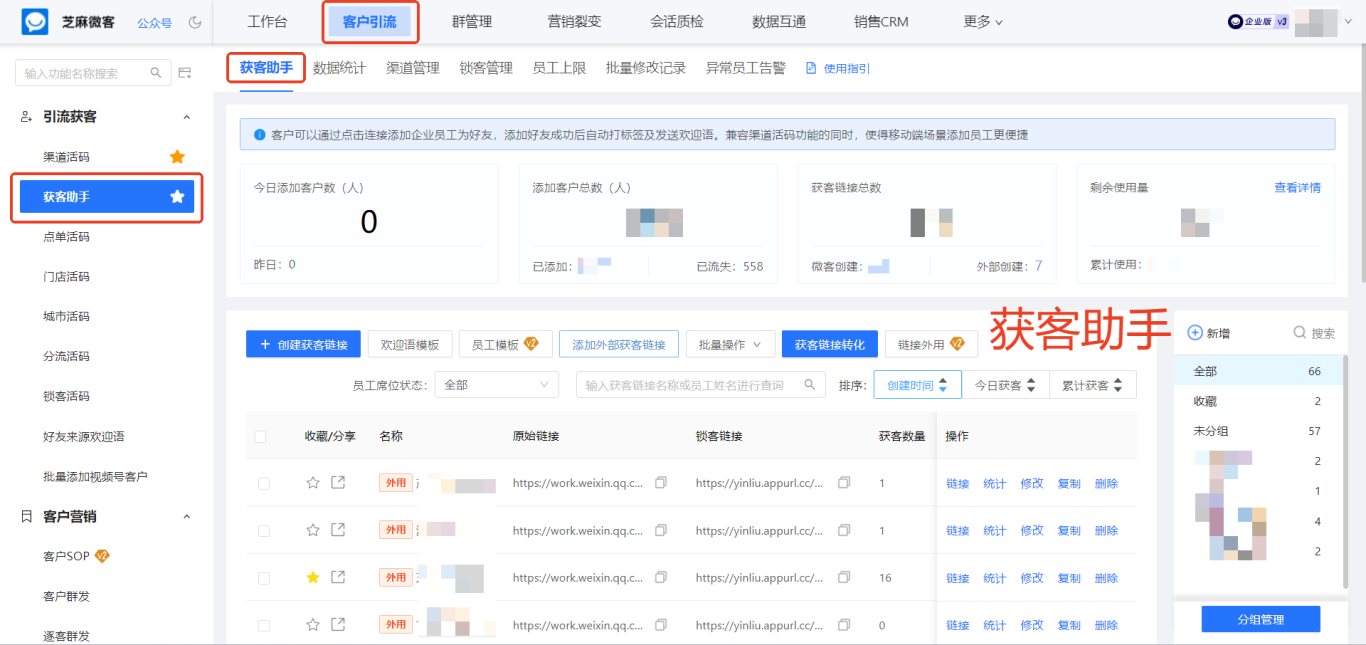Check the second table row checkbox
Image resolution: width=1366 pixels, height=645 pixels.
(x=264, y=530)
